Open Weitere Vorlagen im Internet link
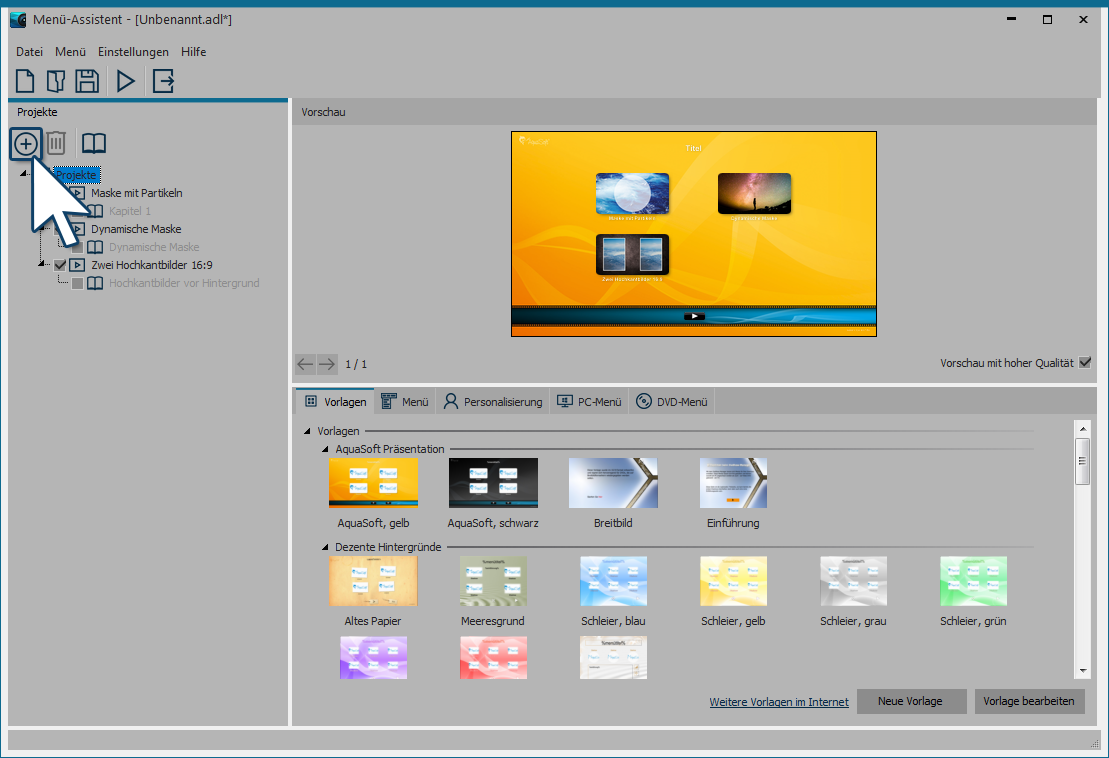The height and width of the screenshot is (758, 1109). pos(778,702)
